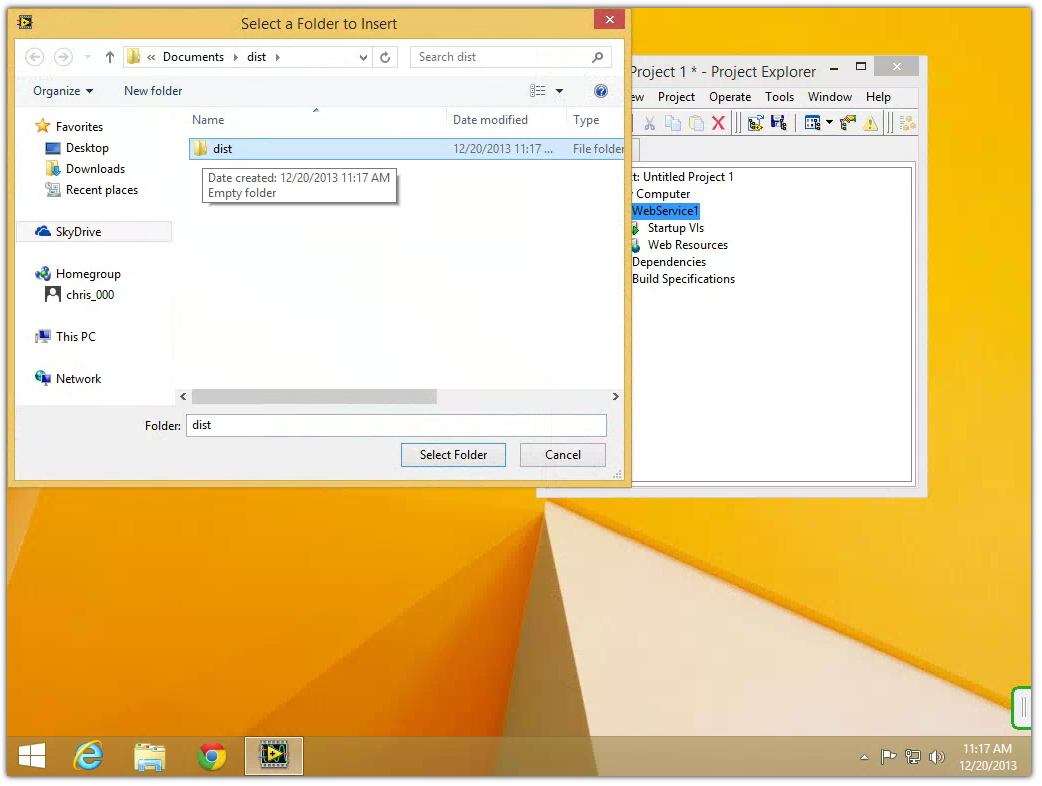Click the Up arrow navigation icon

click(x=110, y=57)
